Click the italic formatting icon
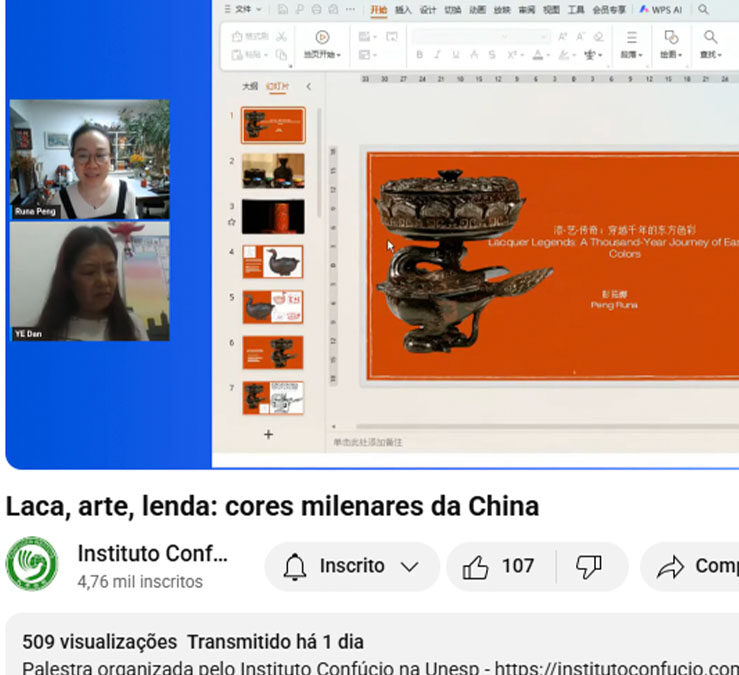 pos(438,55)
